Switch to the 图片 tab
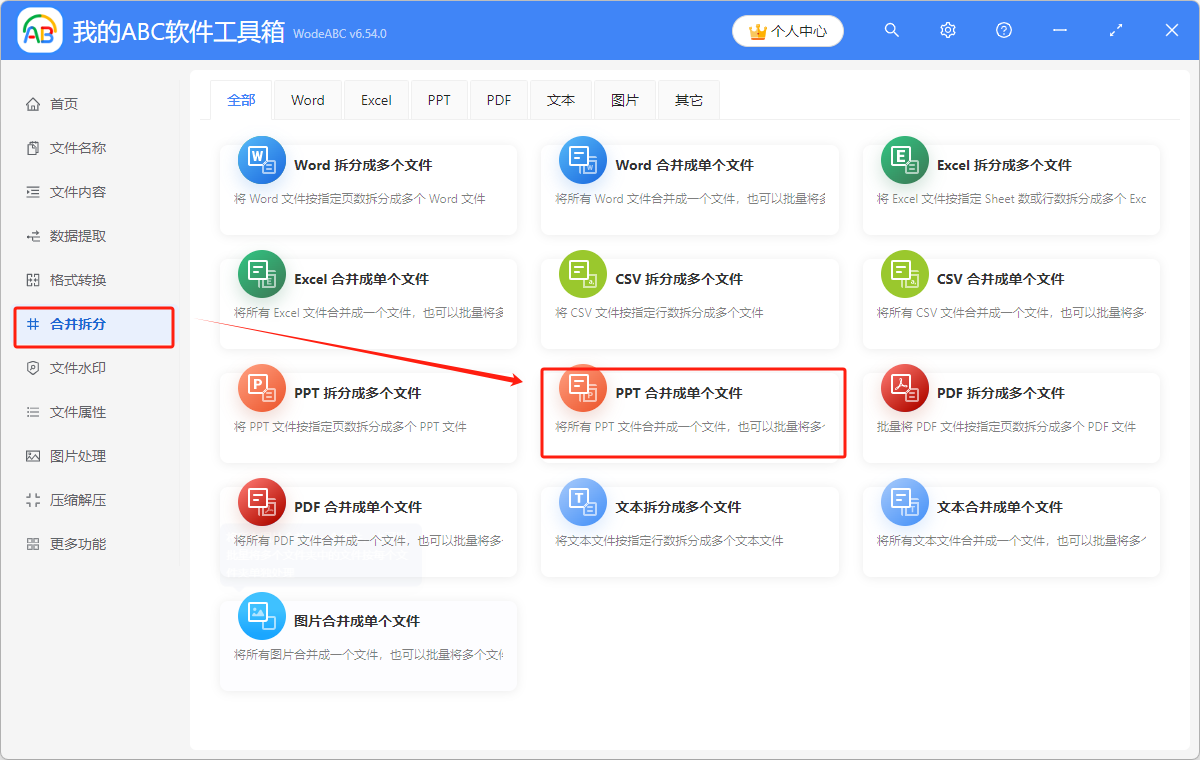Viewport: 1200px width, 760px height. pos(624,99)
